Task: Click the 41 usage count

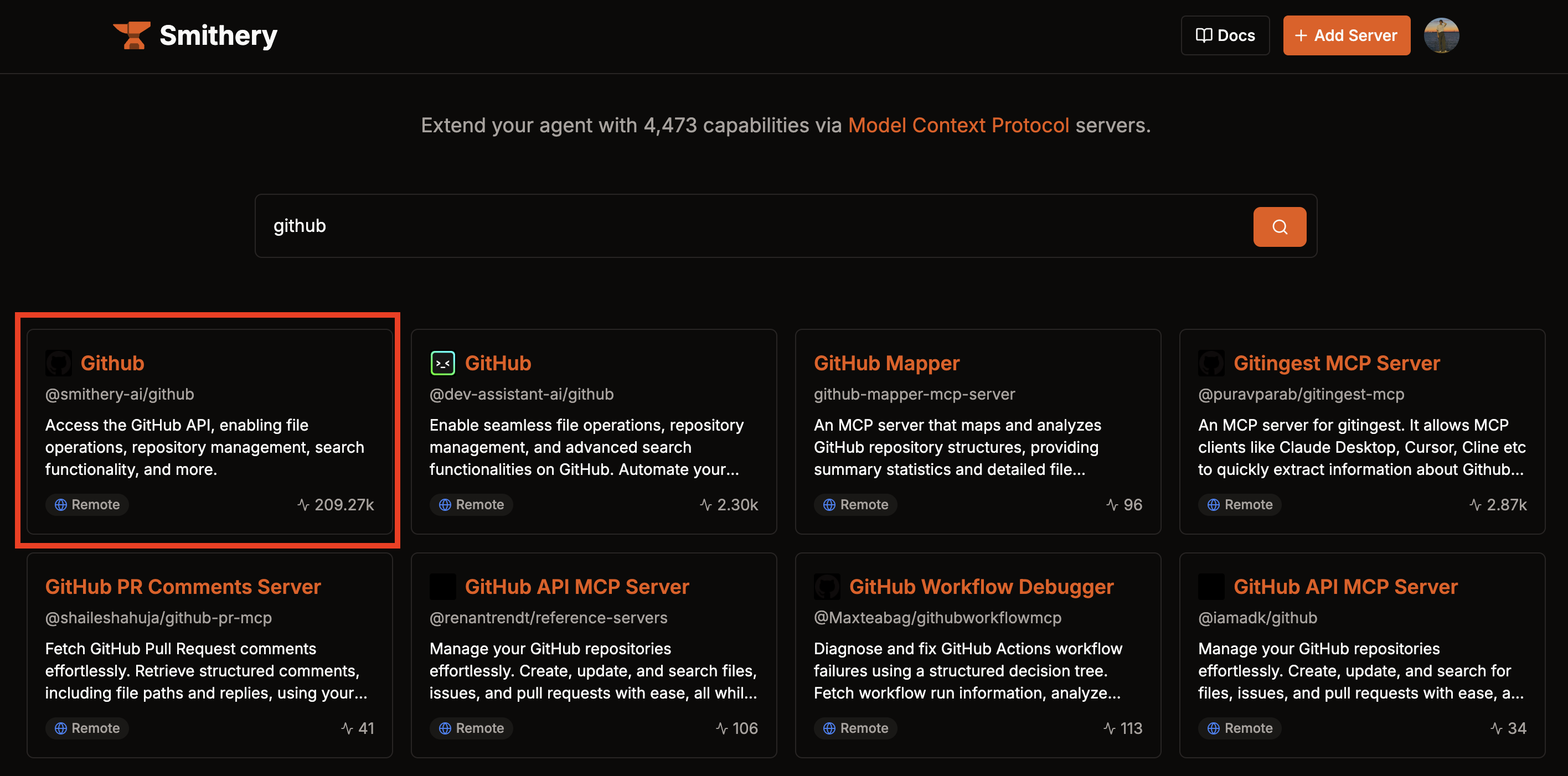Action: (358, 728)
